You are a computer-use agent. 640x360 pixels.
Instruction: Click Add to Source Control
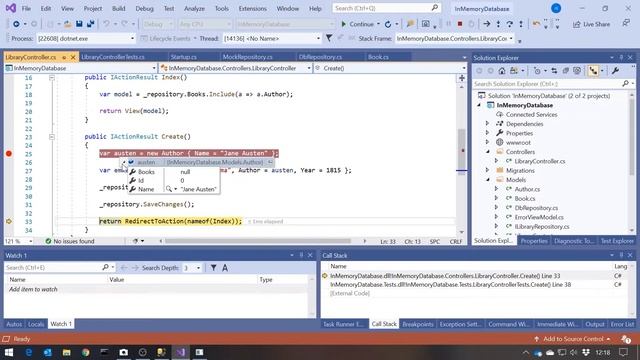[x=573, y=339]
